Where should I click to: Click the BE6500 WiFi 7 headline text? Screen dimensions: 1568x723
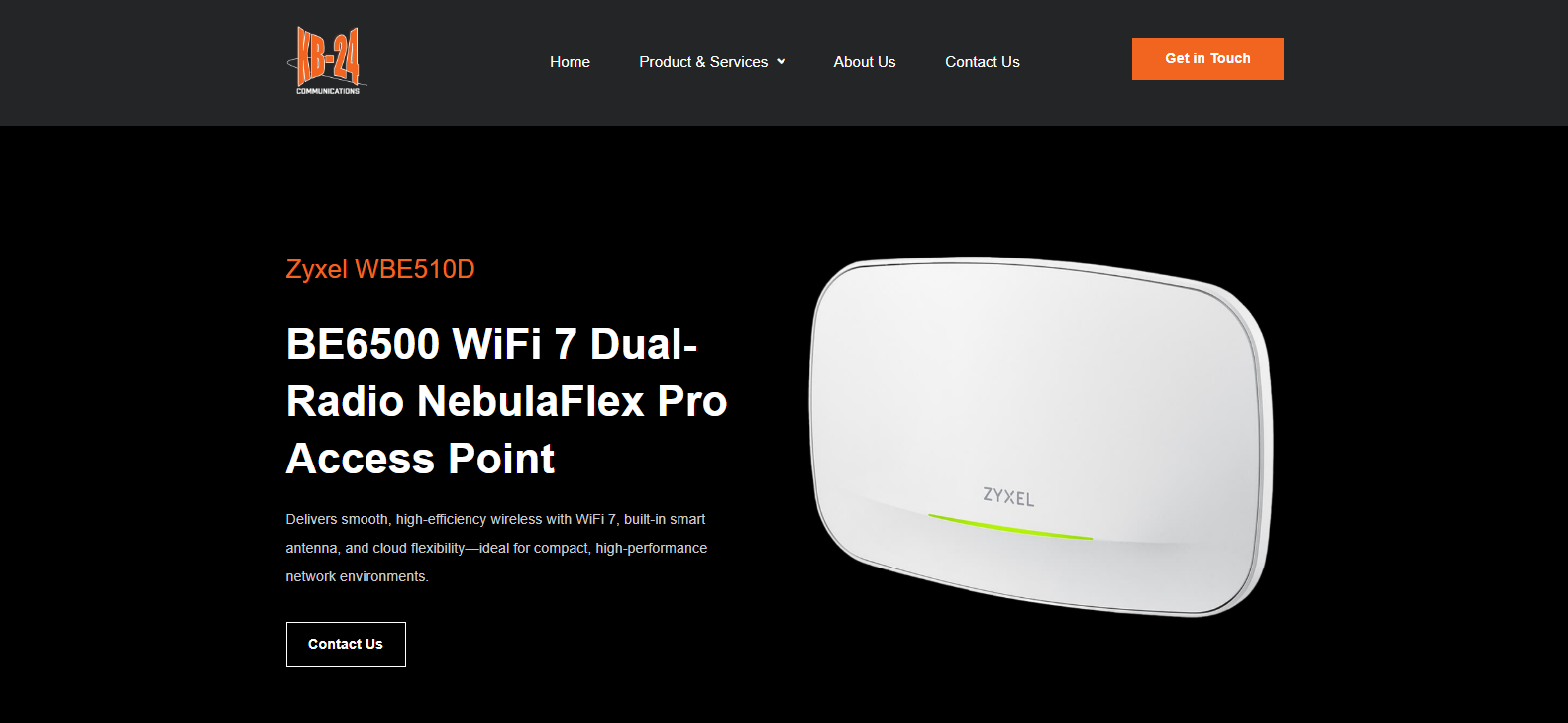tap(491, 344)
